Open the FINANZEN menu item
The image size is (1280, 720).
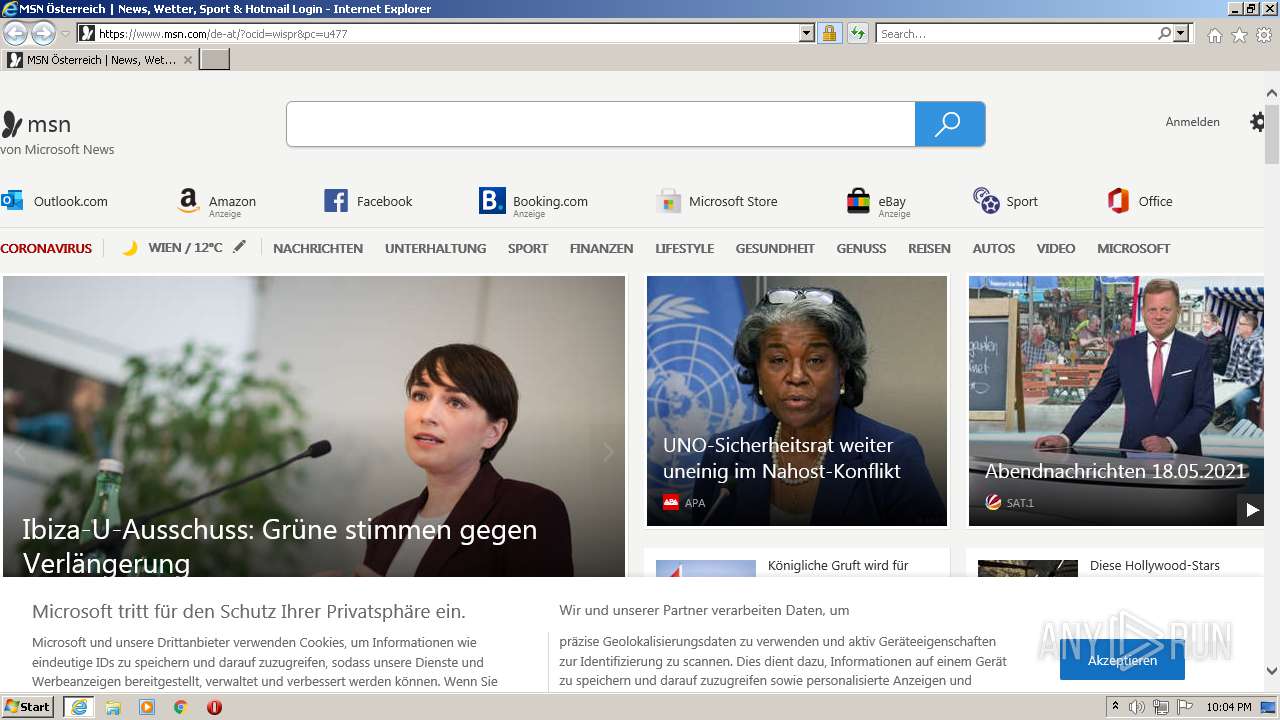[x=601, y=248]
